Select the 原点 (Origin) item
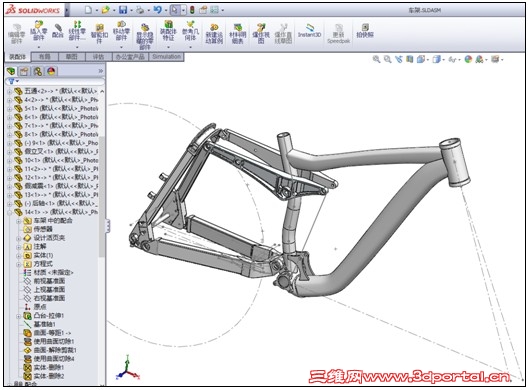529x390 pixels. coord(35,307)
